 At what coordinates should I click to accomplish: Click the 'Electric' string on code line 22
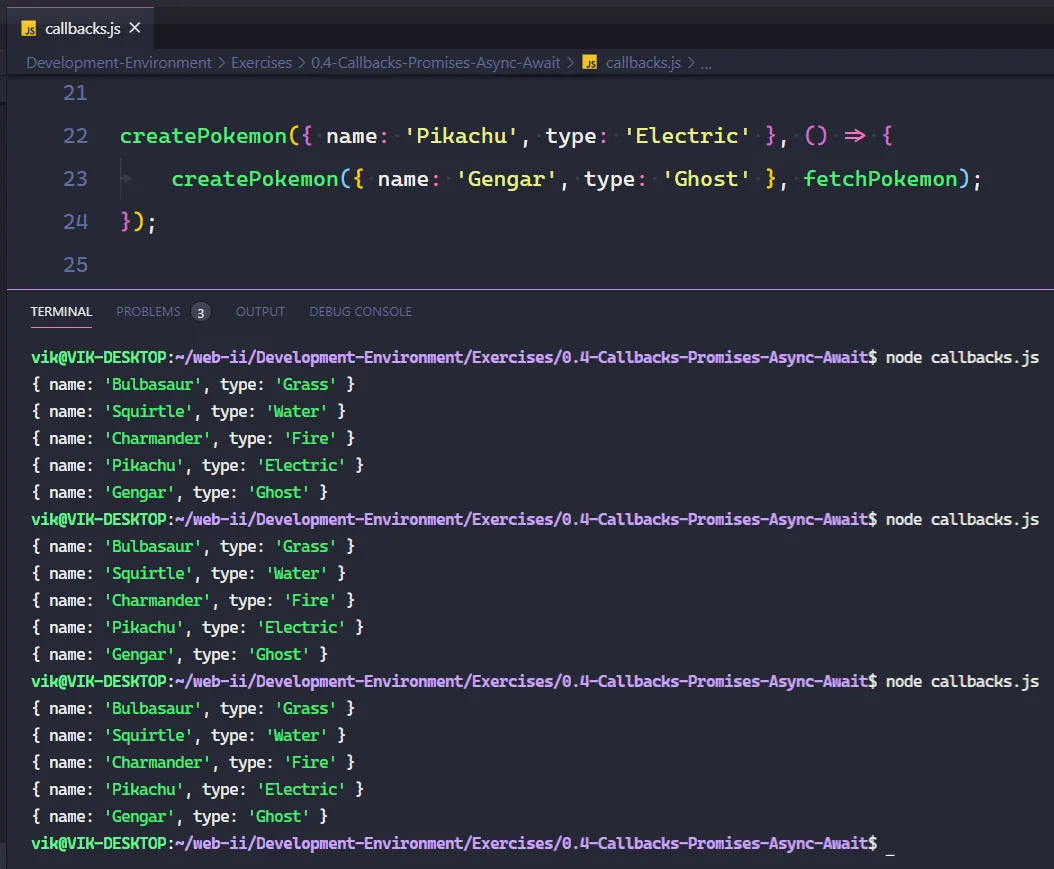686,136
